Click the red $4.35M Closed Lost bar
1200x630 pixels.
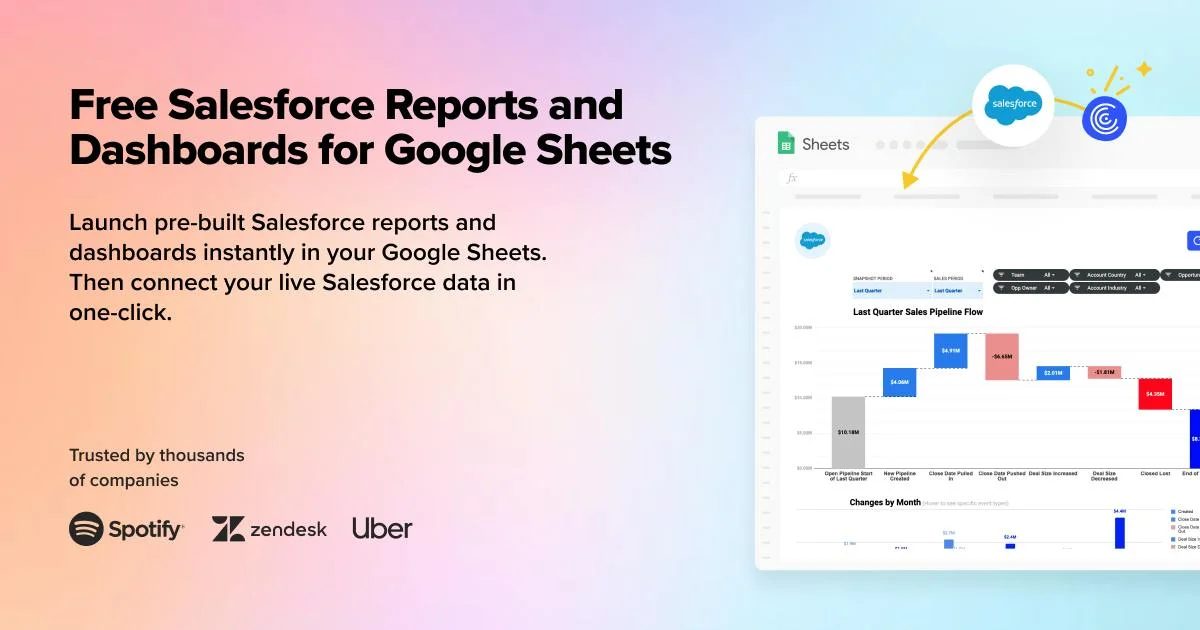click(1155, 394)
